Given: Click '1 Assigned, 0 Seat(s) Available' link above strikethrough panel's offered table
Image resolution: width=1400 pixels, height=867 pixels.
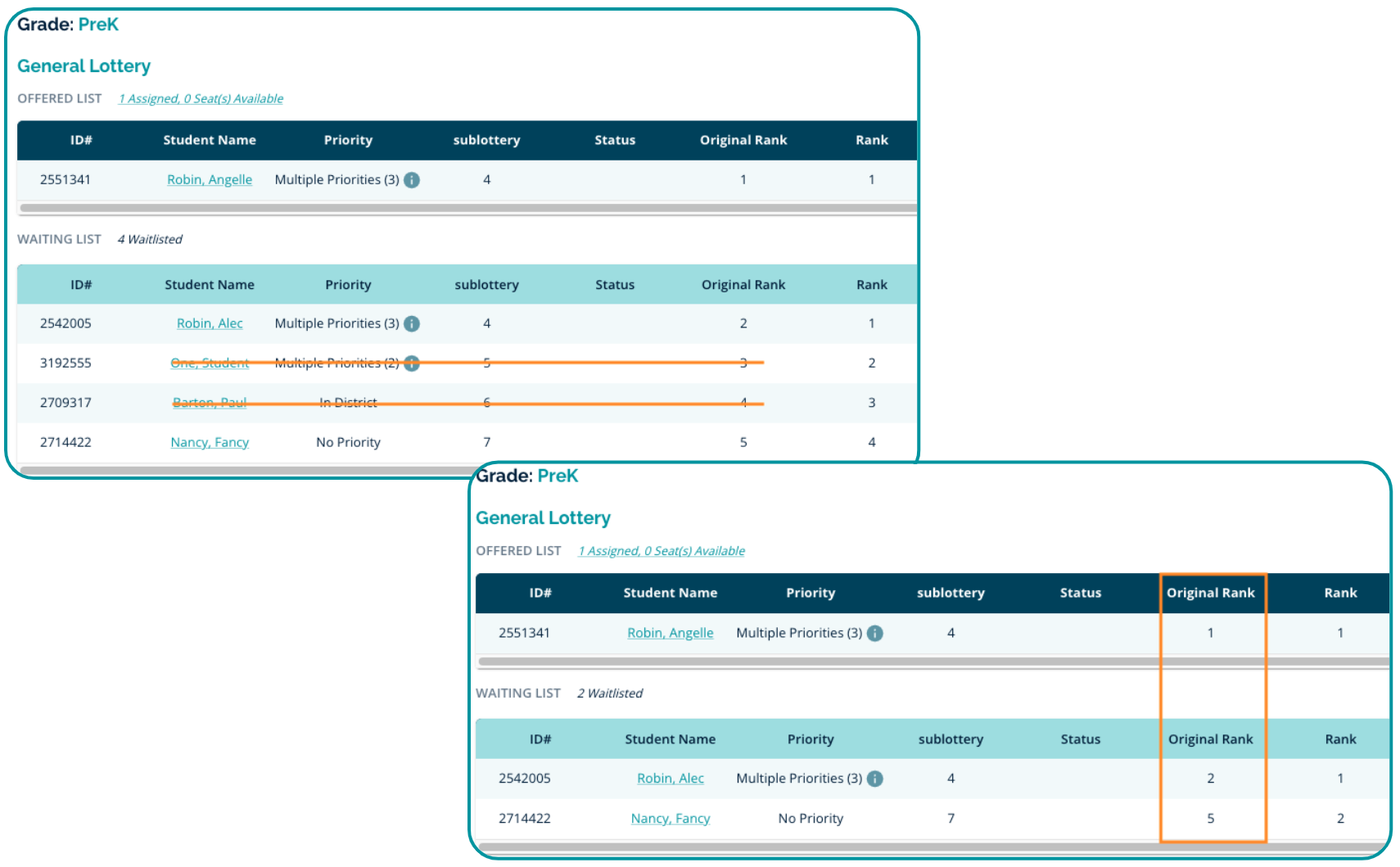Looking at the screenshot, I should pyautogui.click(x=201, y=99).
